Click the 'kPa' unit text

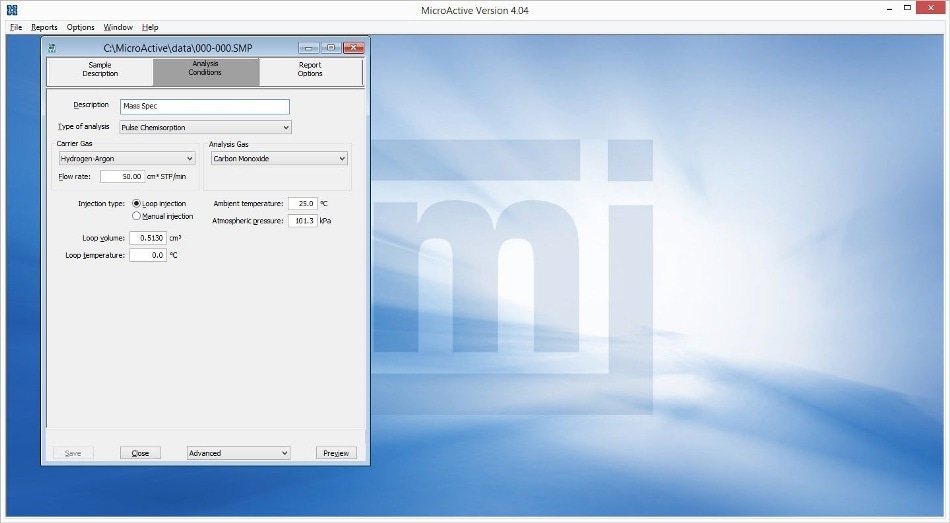(325, 221)
